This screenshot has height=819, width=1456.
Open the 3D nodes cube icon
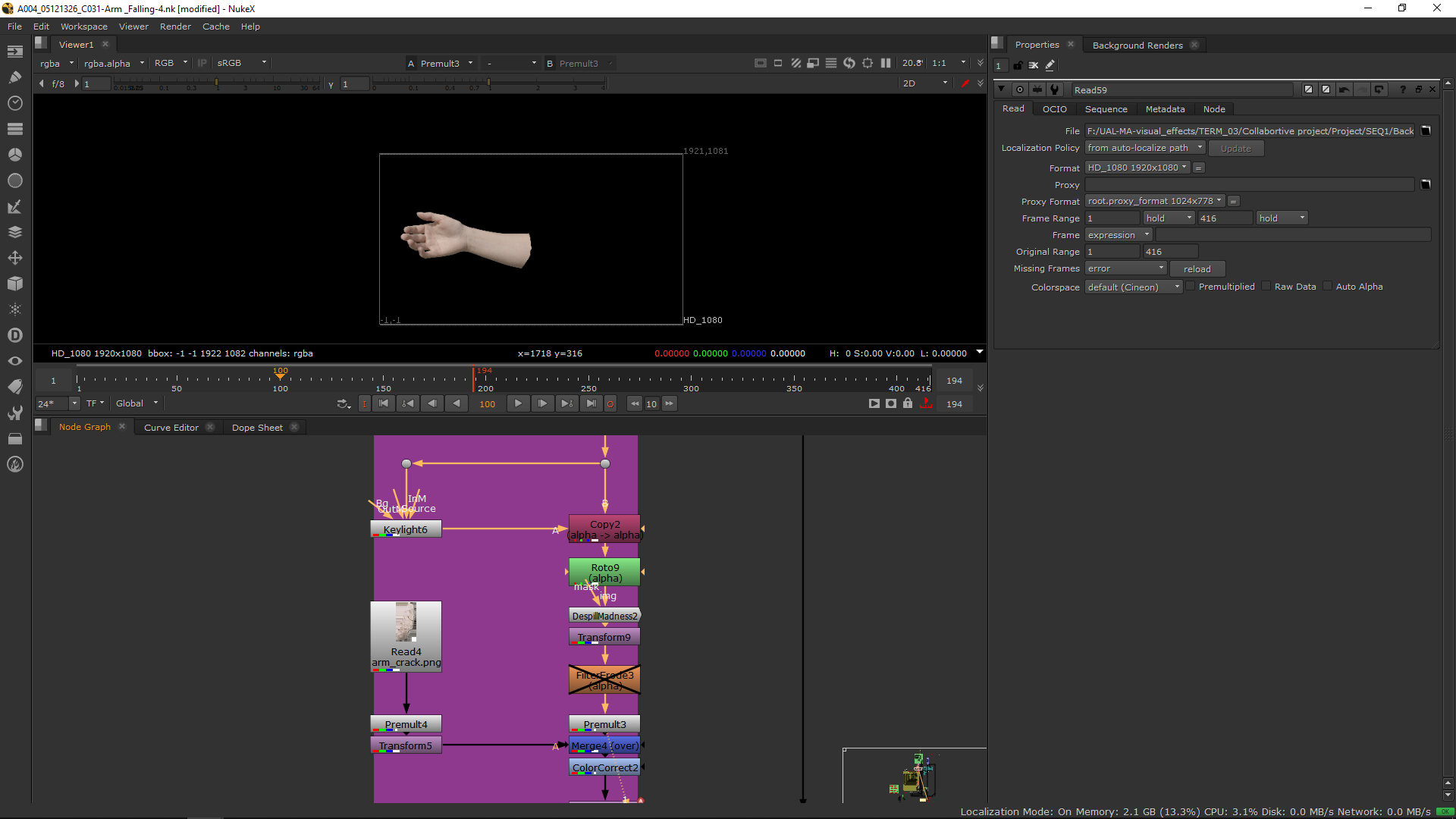point(14,284)
